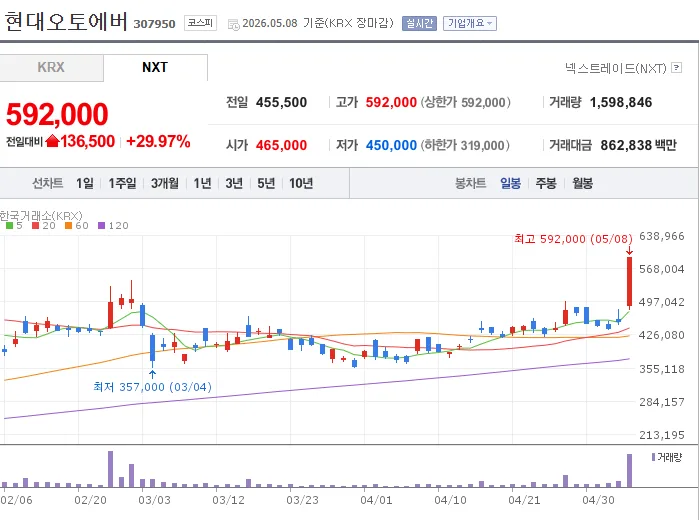The width and height of the screenshot is (699, 520).
Task: Click the Nextrade help question icon
Action: point(677,68)
